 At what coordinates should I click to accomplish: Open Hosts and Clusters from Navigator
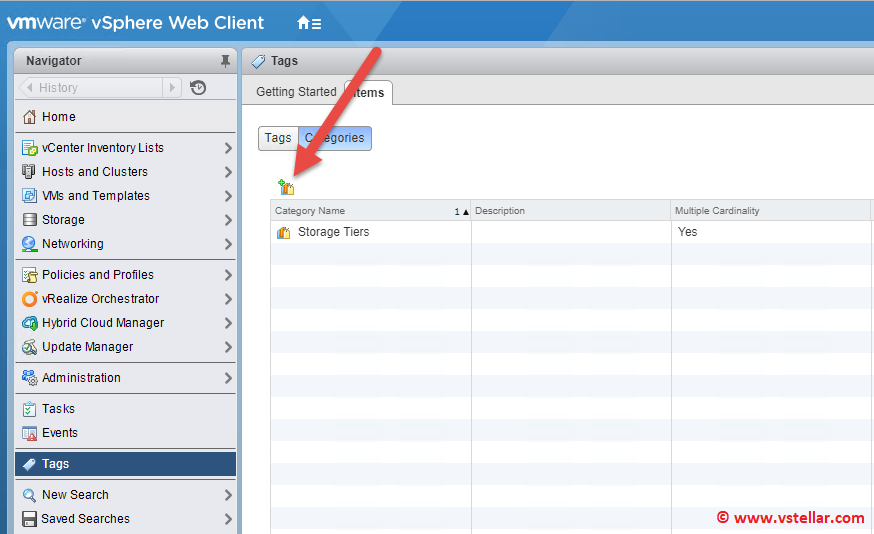(94, 172)
